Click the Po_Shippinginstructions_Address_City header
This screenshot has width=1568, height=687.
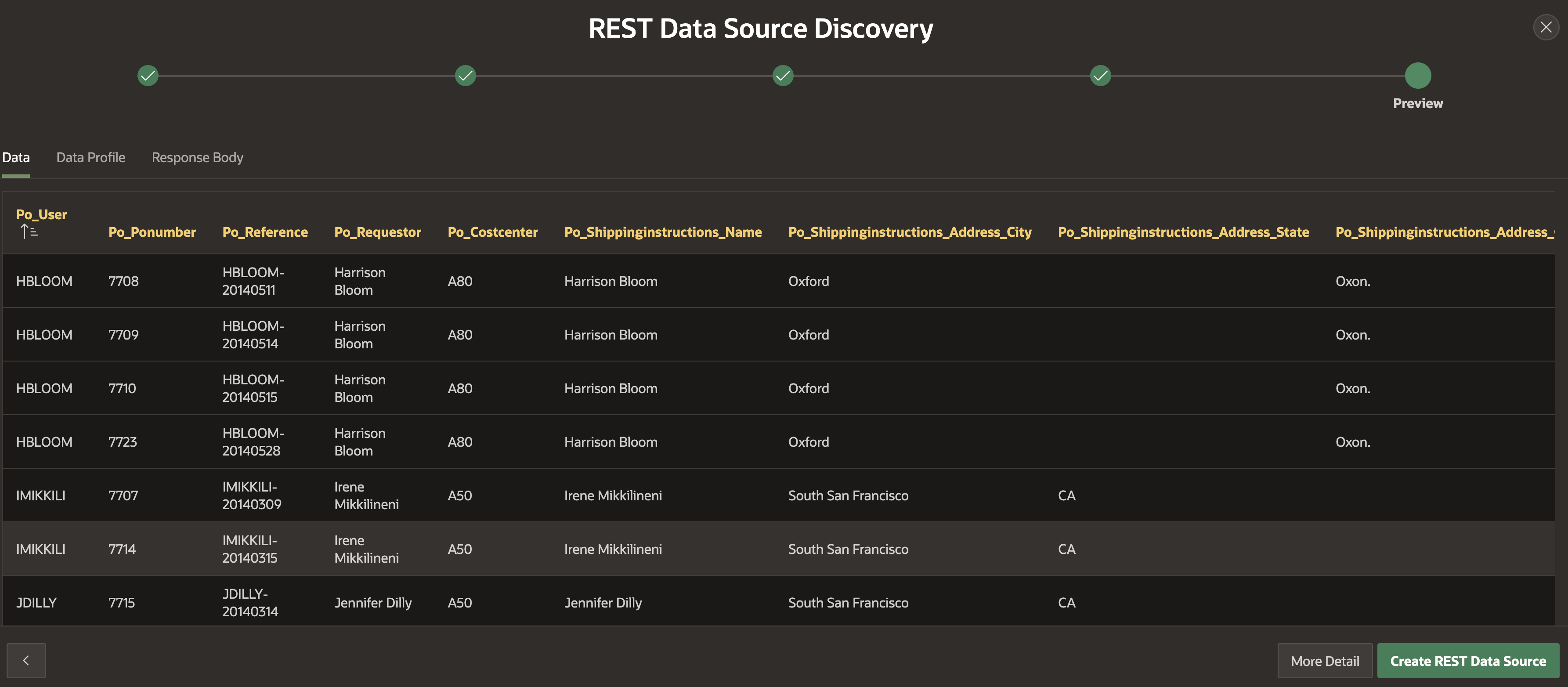coord(909,232)
